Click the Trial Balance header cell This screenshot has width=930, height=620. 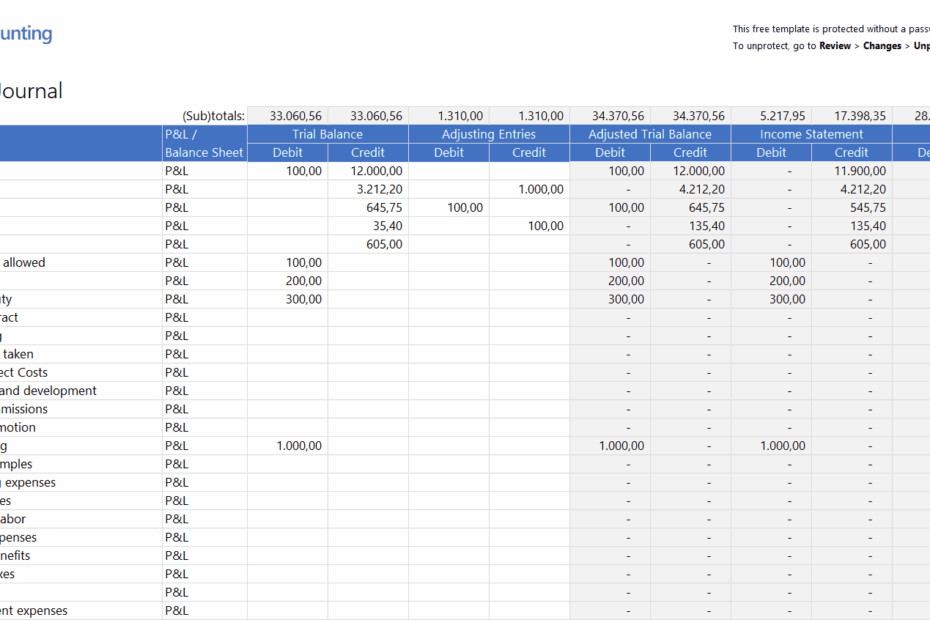pyautogui.click(x=327, y=133)
